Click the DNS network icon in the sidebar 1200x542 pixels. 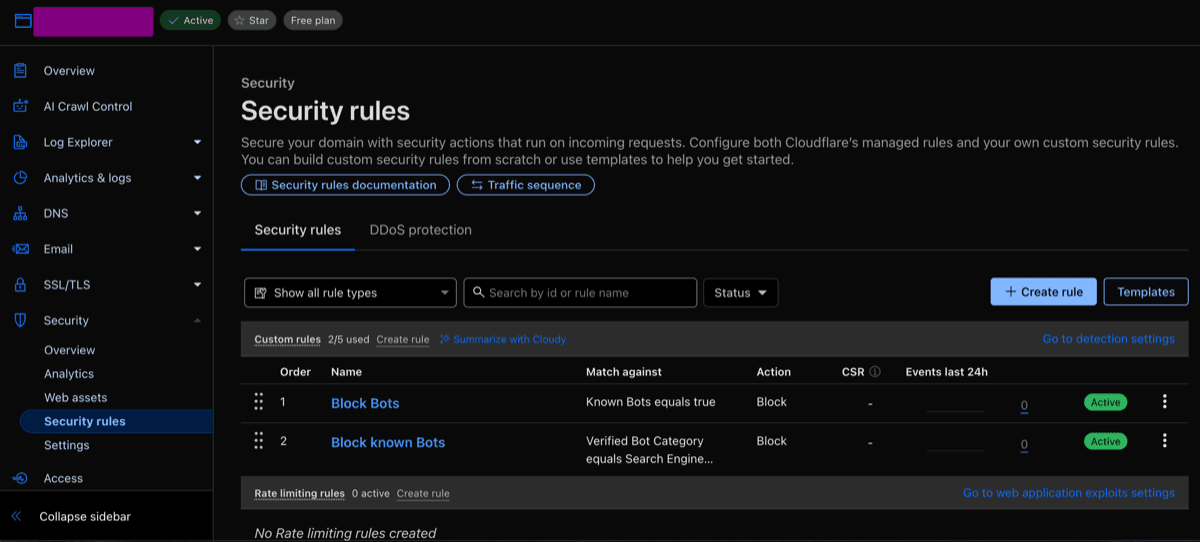[20, 213]
